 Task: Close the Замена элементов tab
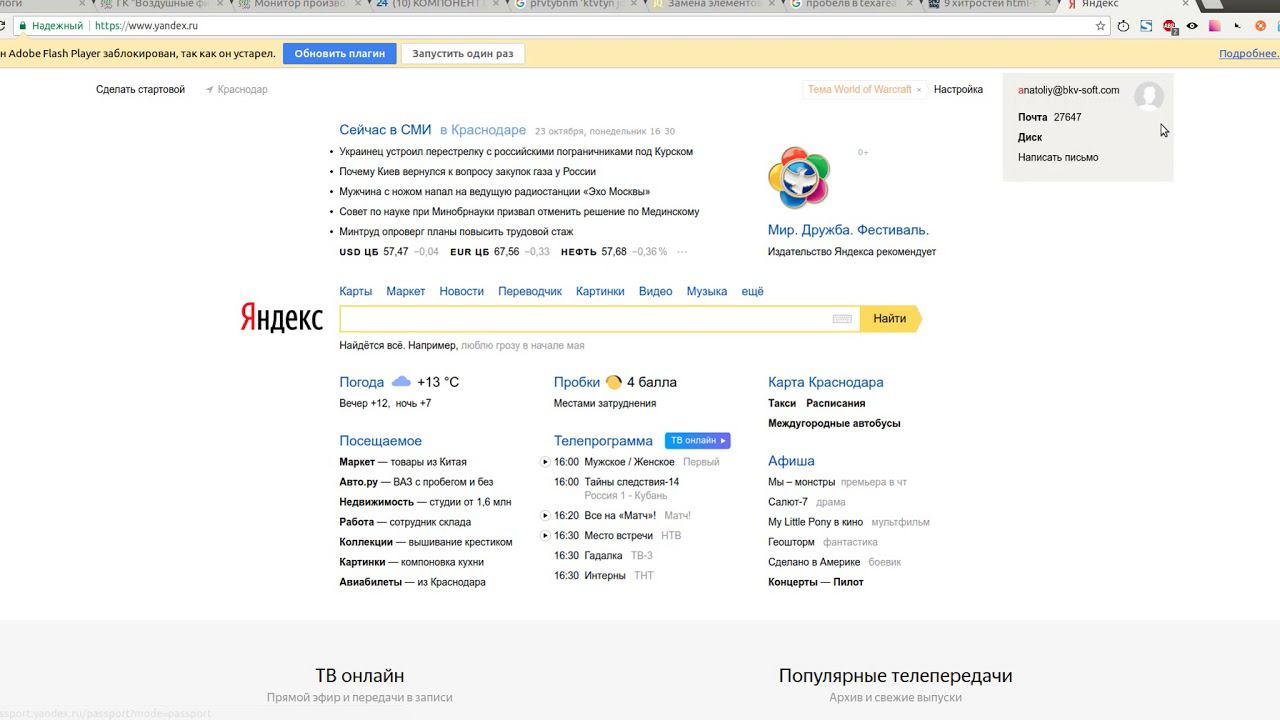click(x=773, y=4)
